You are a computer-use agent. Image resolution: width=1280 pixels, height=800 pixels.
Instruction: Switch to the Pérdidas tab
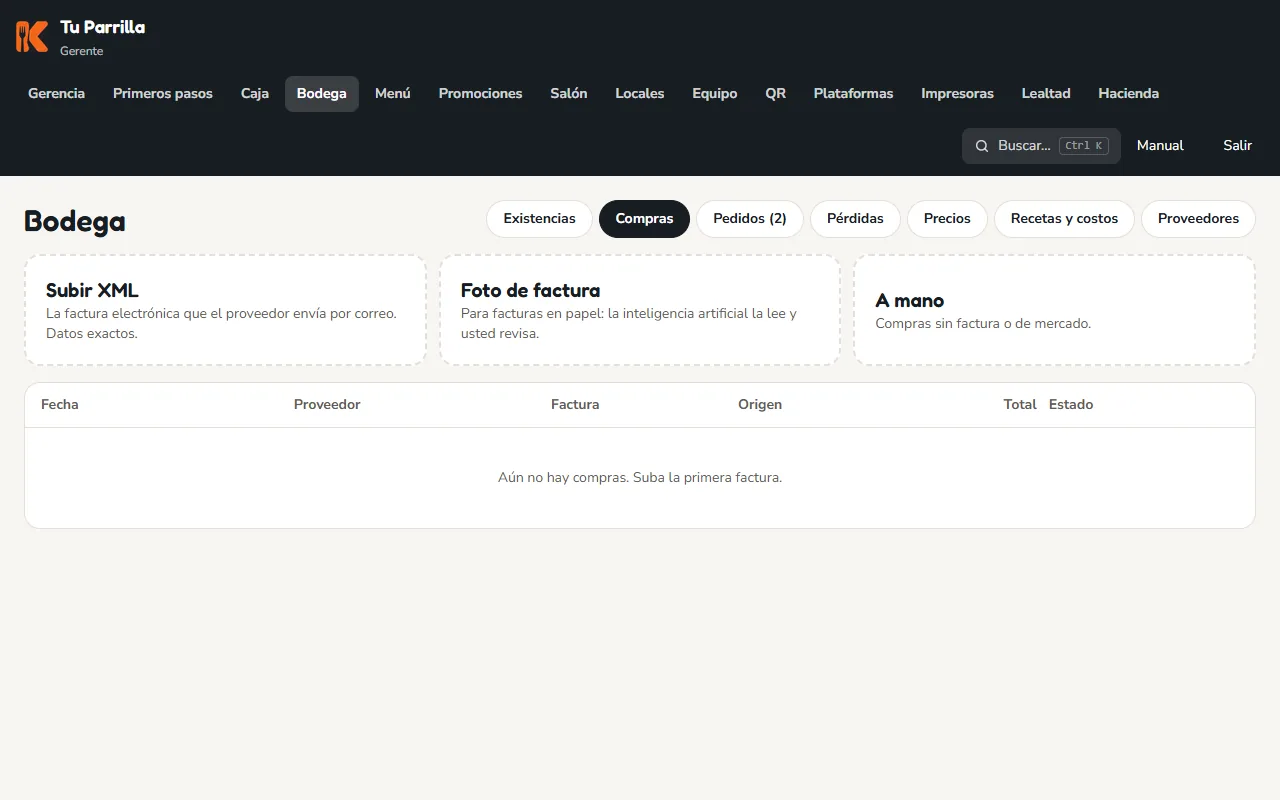click(x=855, y=219)
